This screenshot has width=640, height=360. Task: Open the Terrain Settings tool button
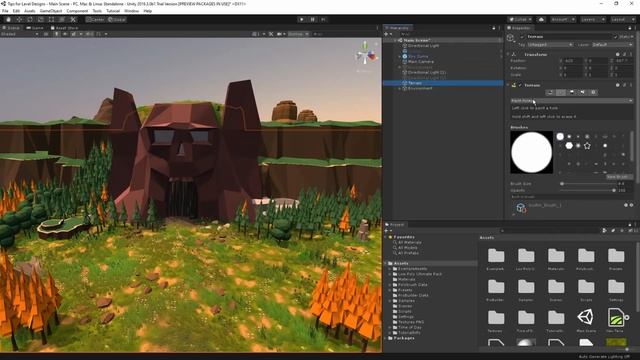593,92
